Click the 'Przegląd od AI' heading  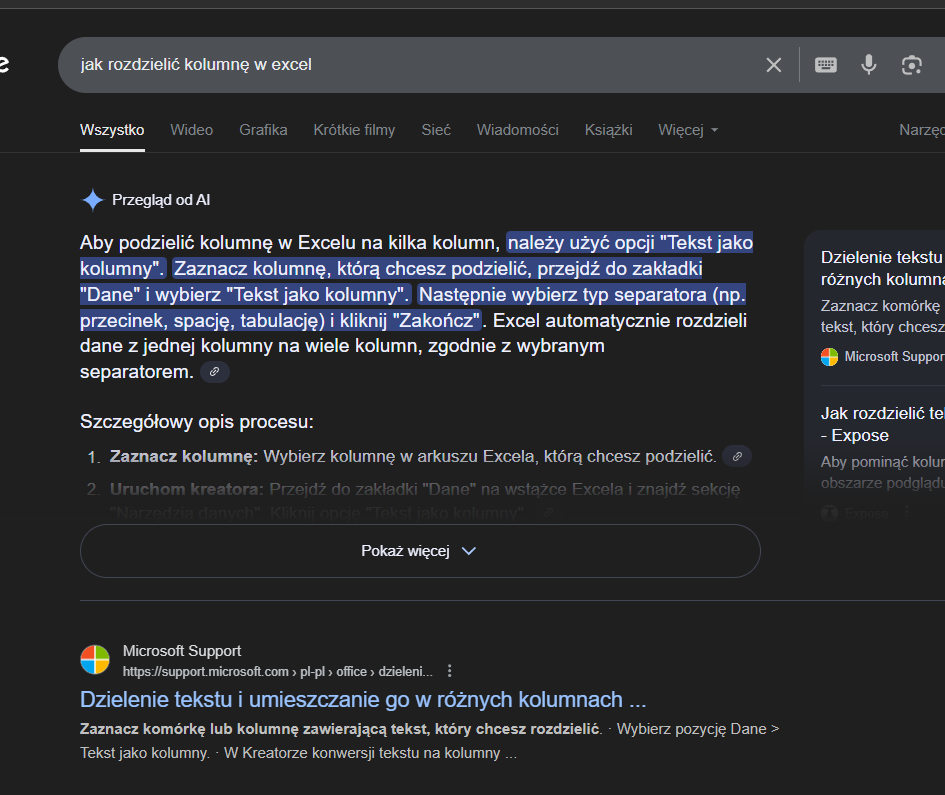pos(161,200)
